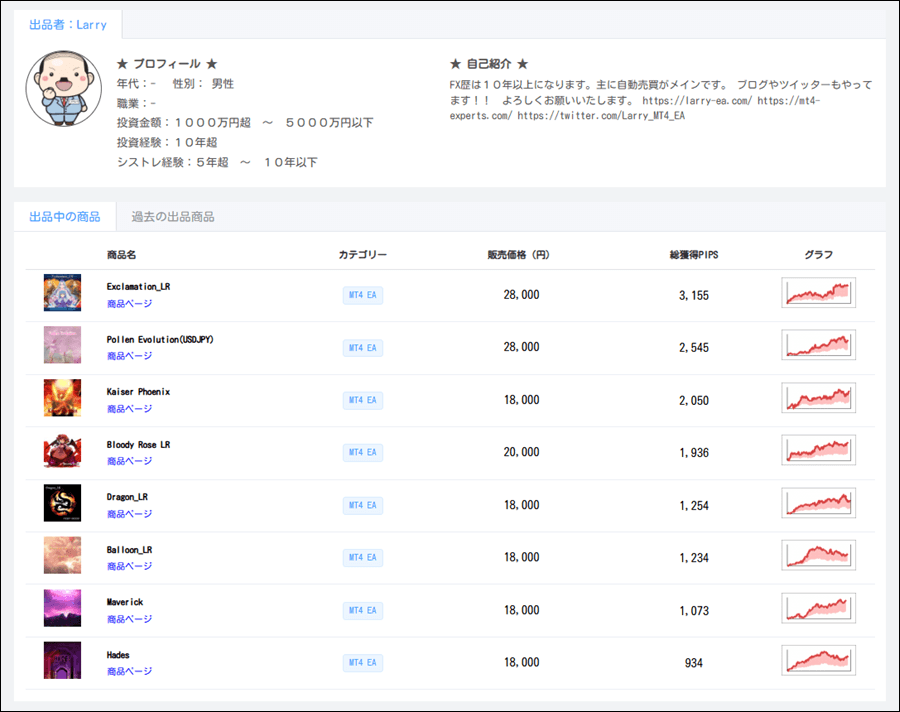Image resolution: width=900 pixels, height=712 pixels.
Task: Click the 出品者：Larry tab
Action: pyautogui.click(x=68, y=25)
